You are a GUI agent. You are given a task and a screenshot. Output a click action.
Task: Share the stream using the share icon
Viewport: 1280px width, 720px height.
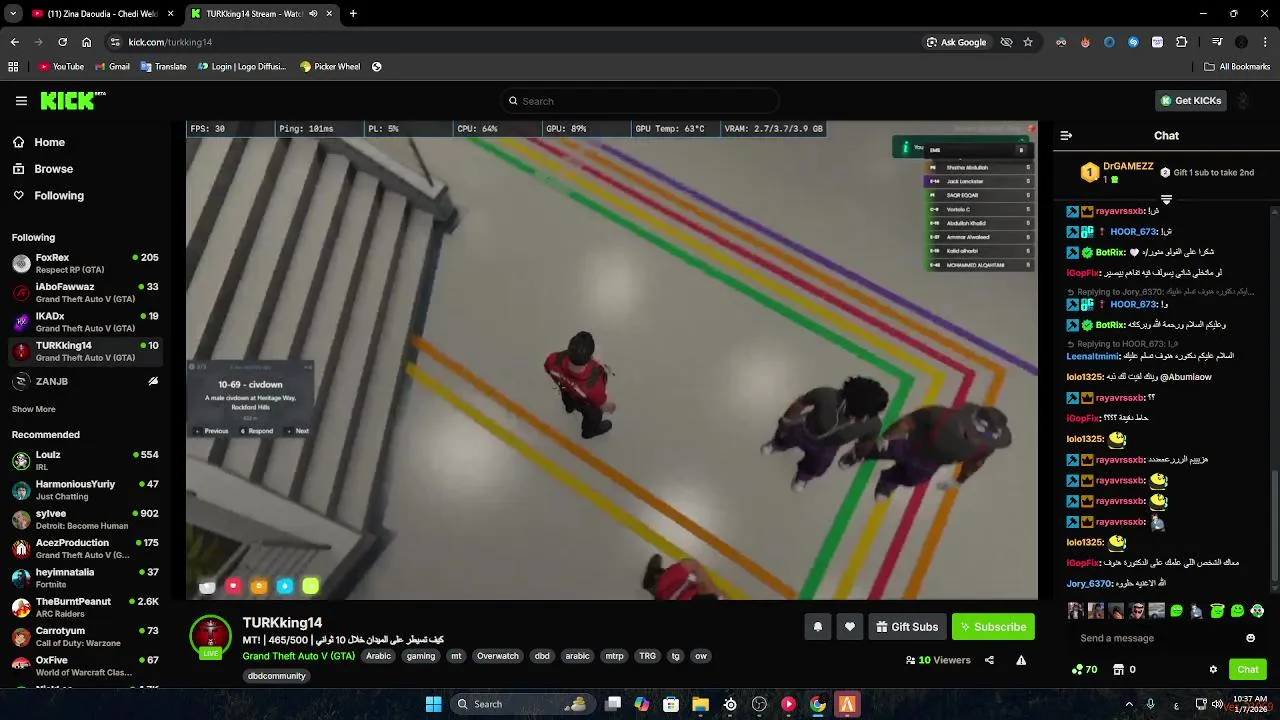pos(989,660)
